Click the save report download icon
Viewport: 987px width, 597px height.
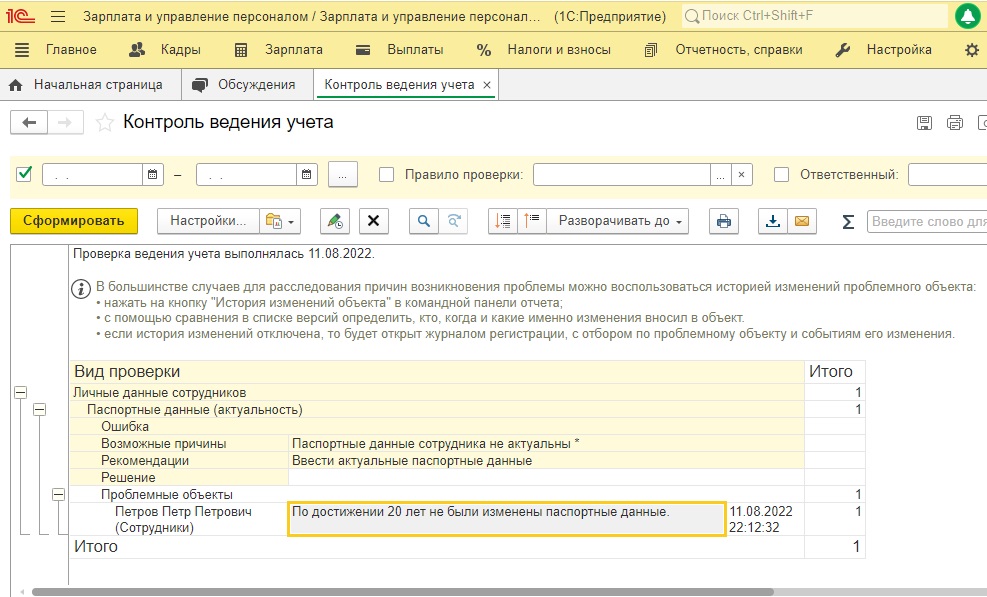coord(773,221)
